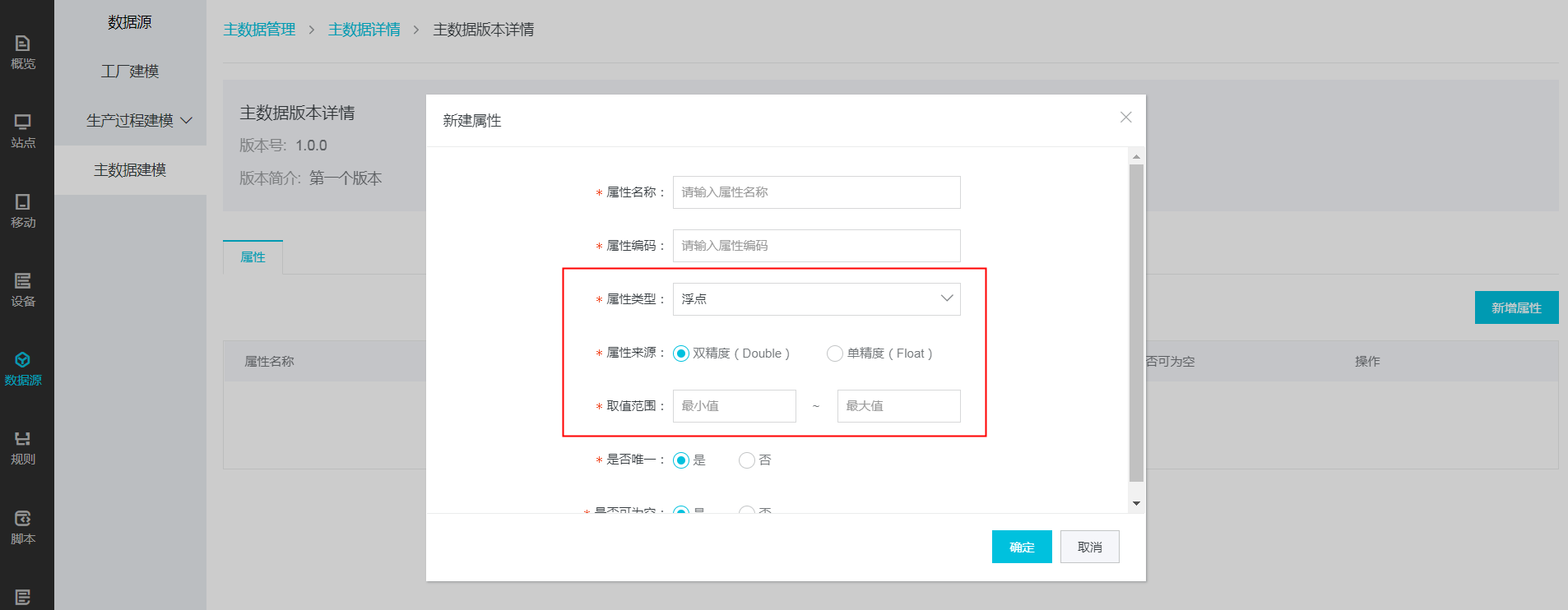
Task: Select 主数据建模 menu item
Action: 130,170
